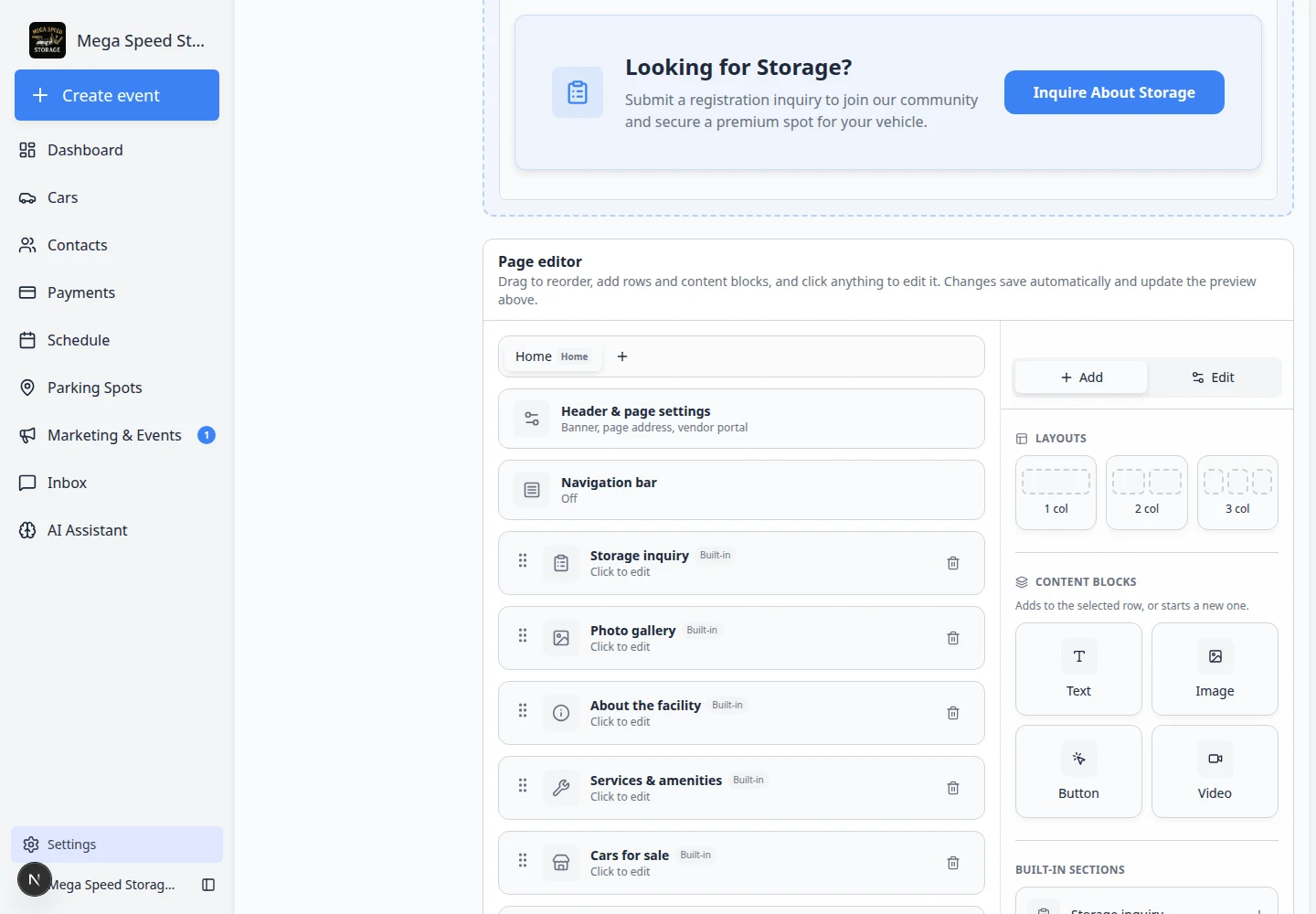Delete the Storage inquiry section

pyautogui.click(x=953, y=563)
